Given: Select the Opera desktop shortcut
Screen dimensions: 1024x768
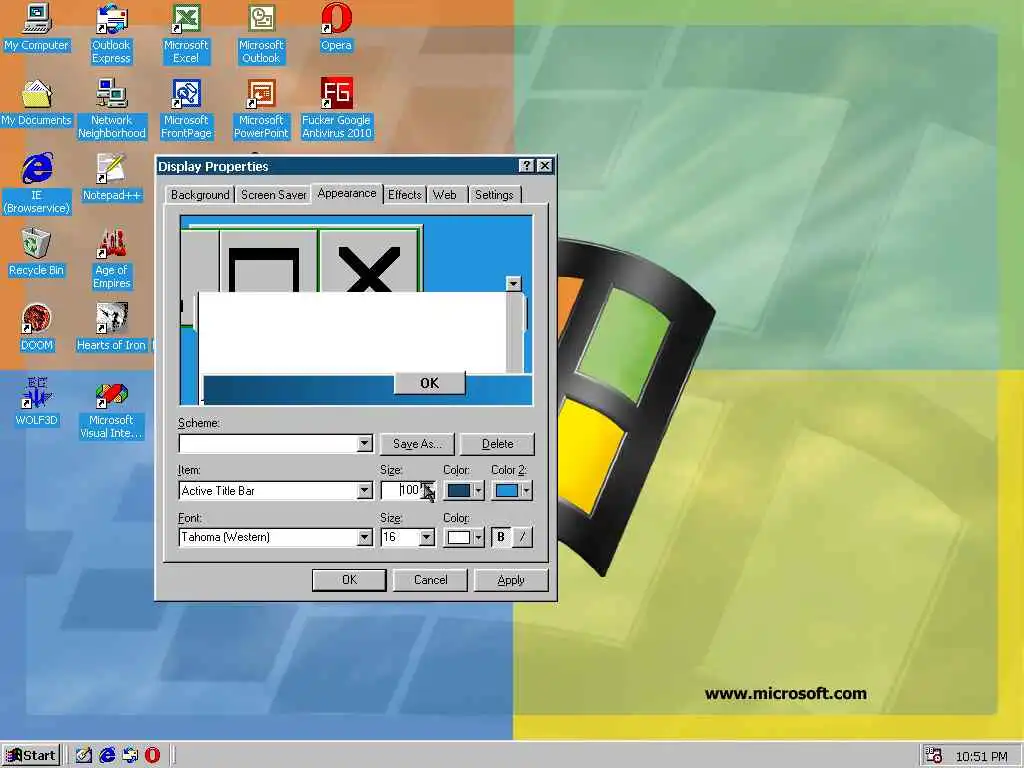Looking at the screenshot, I should click(x=336, y=27).
